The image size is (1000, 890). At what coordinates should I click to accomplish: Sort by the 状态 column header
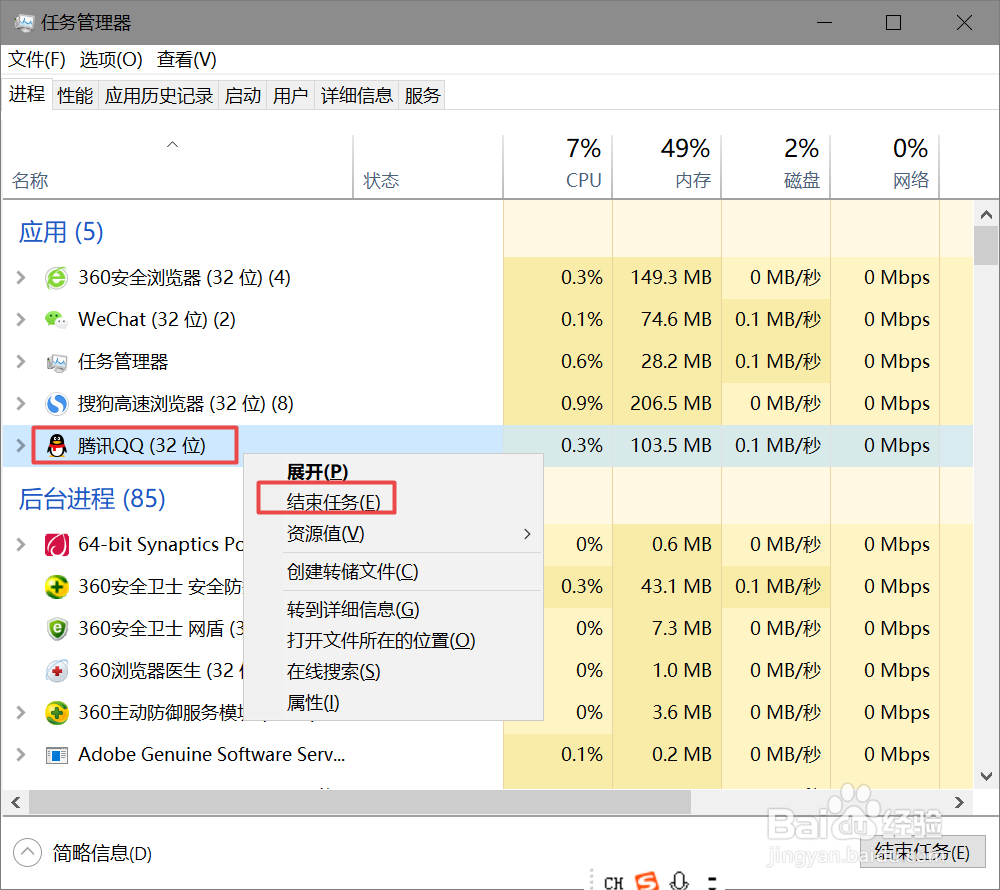(428, 167)
